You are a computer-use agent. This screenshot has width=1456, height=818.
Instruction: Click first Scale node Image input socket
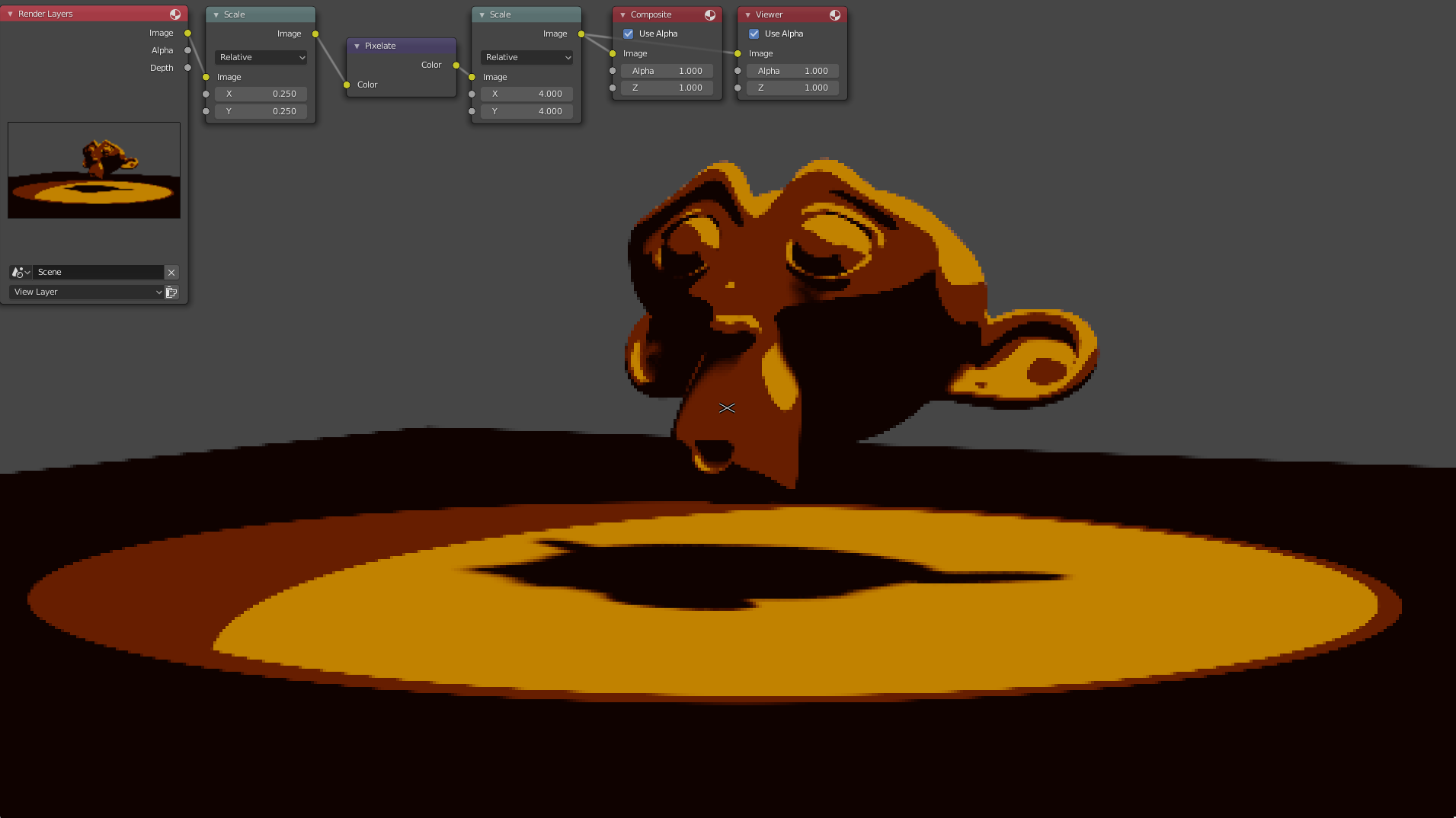click(206, 77)
